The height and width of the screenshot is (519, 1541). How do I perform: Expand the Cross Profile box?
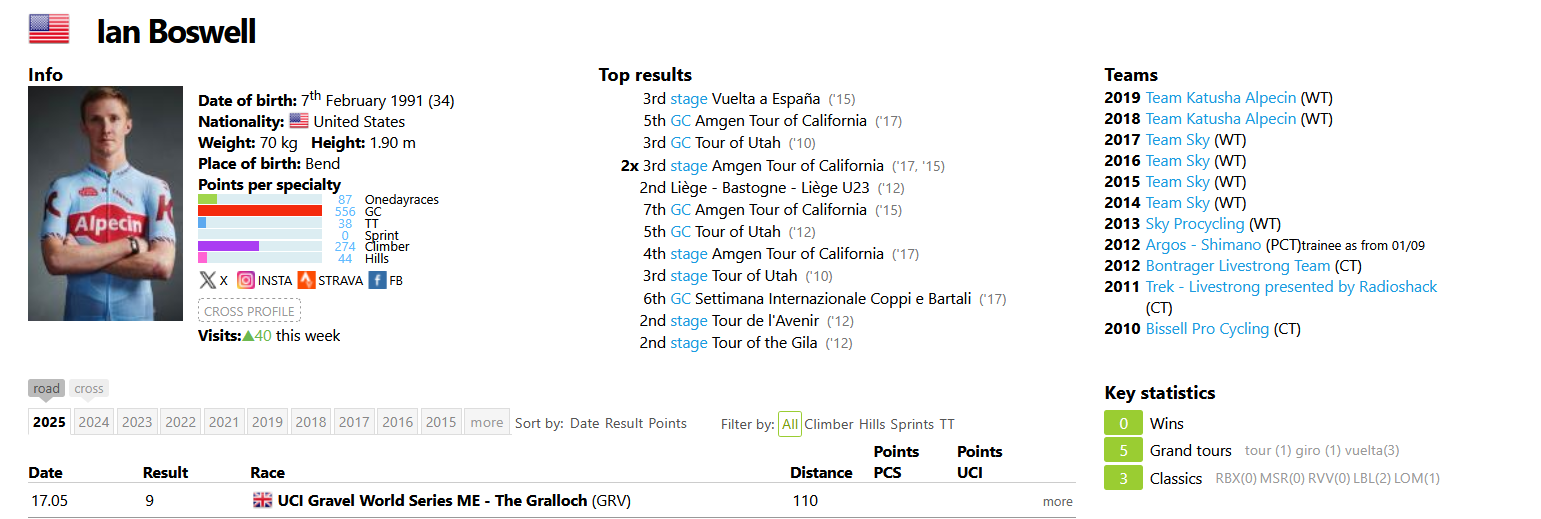249,311
